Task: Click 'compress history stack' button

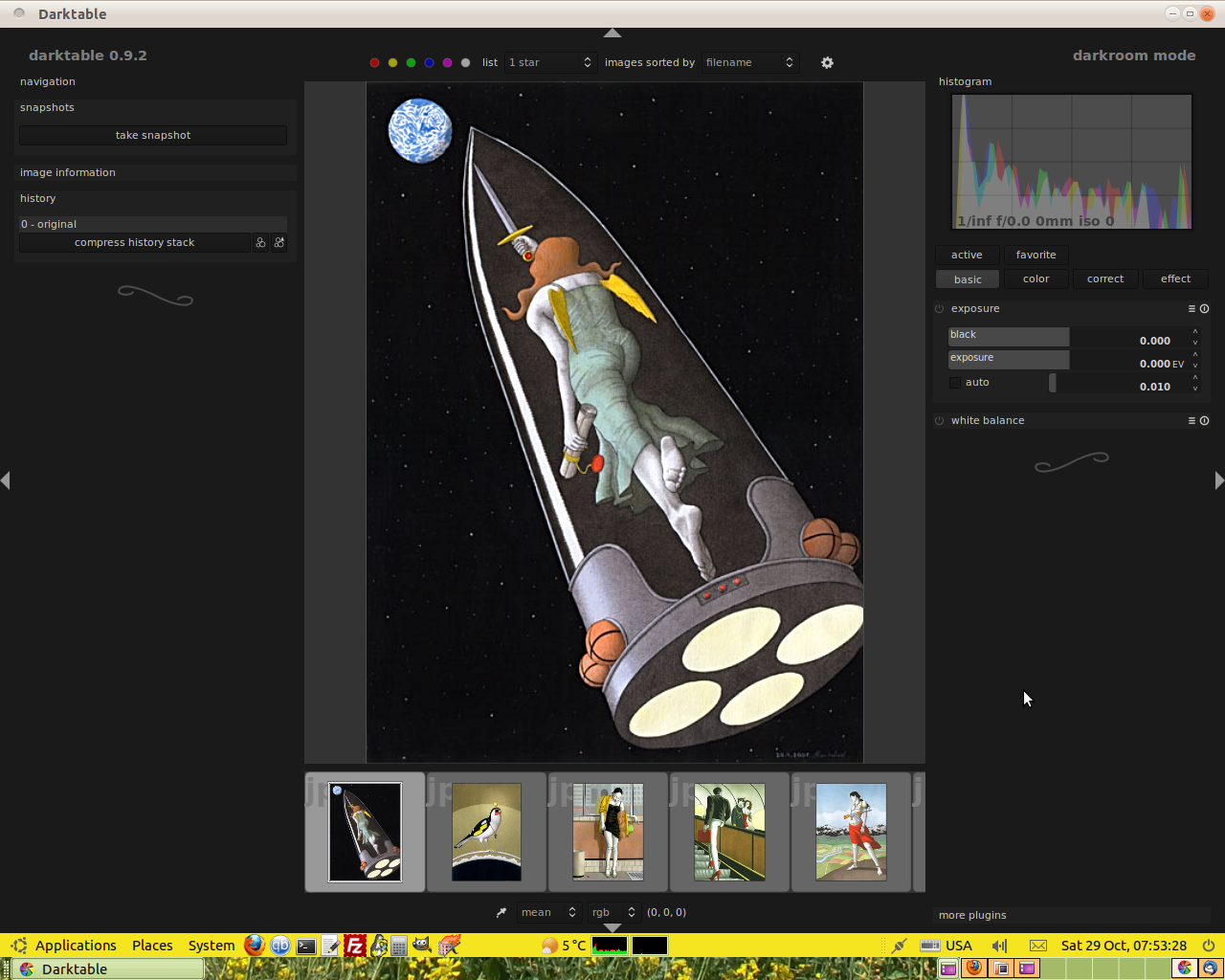Action: click(134, 243)
